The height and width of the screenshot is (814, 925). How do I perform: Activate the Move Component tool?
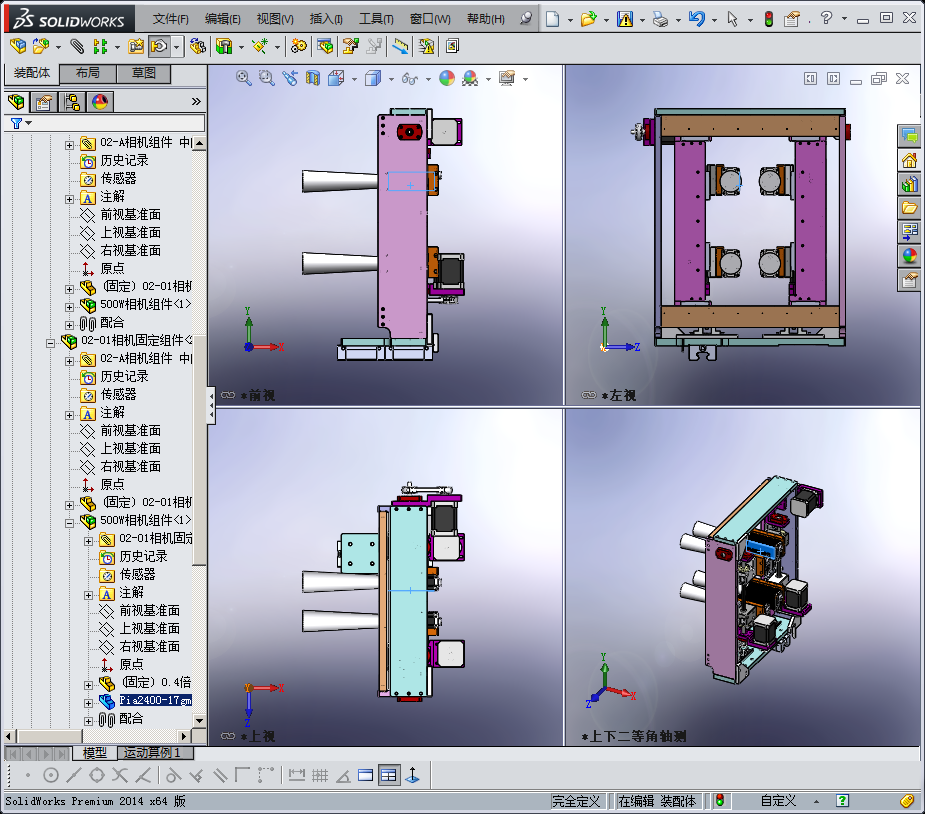coord(159,46)
